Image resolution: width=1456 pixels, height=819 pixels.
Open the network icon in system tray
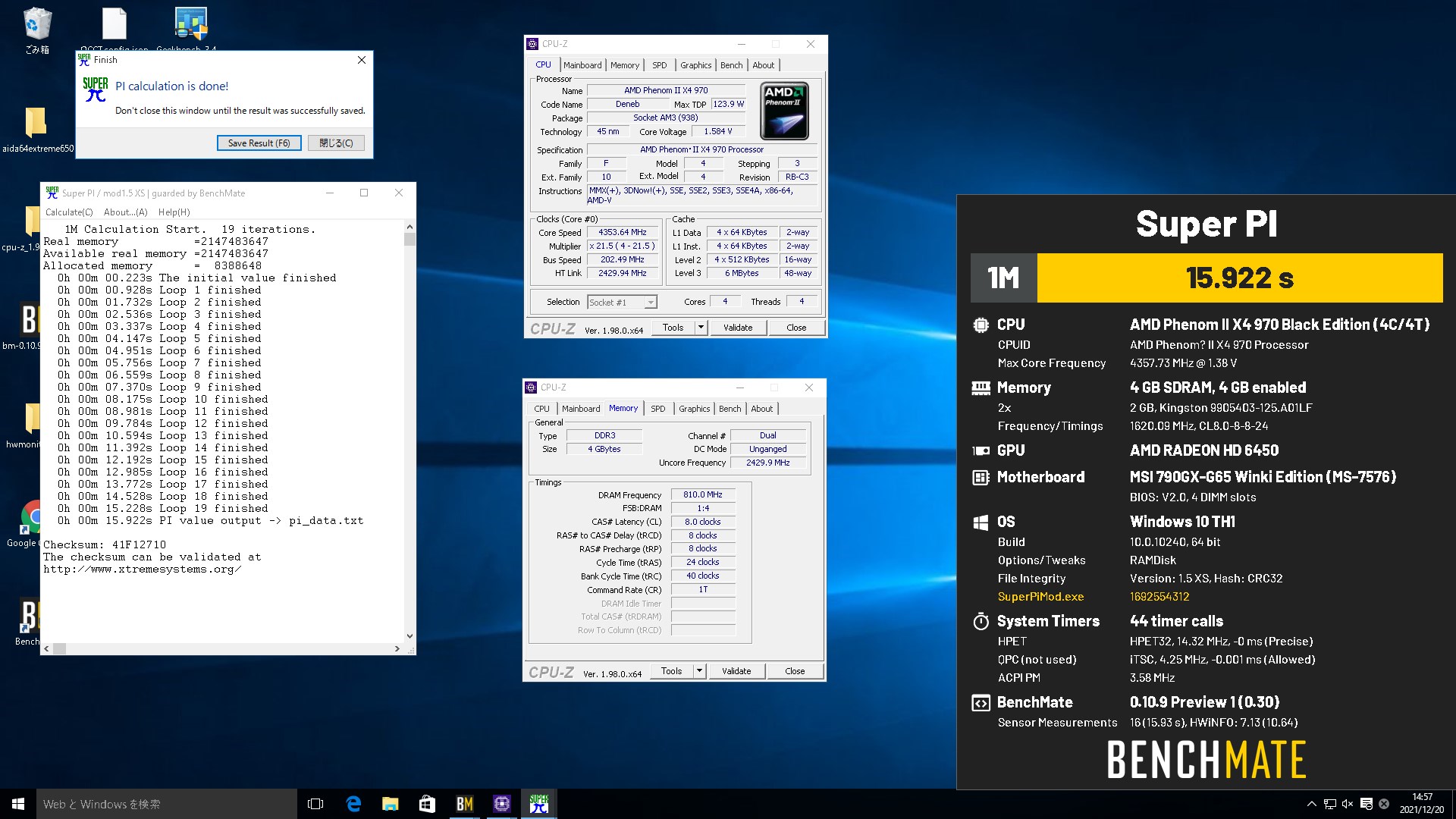pyautogui.click(x=1330, y=804)
